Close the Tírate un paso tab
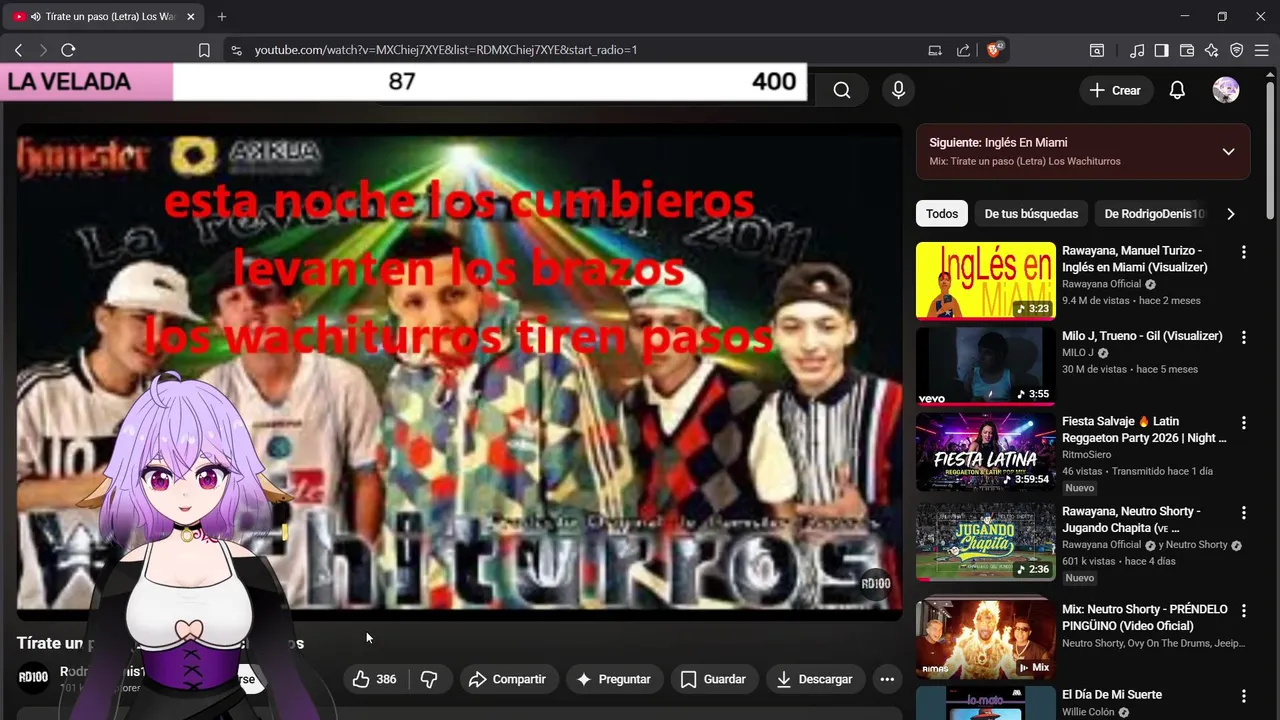 [x=191, y=17]
